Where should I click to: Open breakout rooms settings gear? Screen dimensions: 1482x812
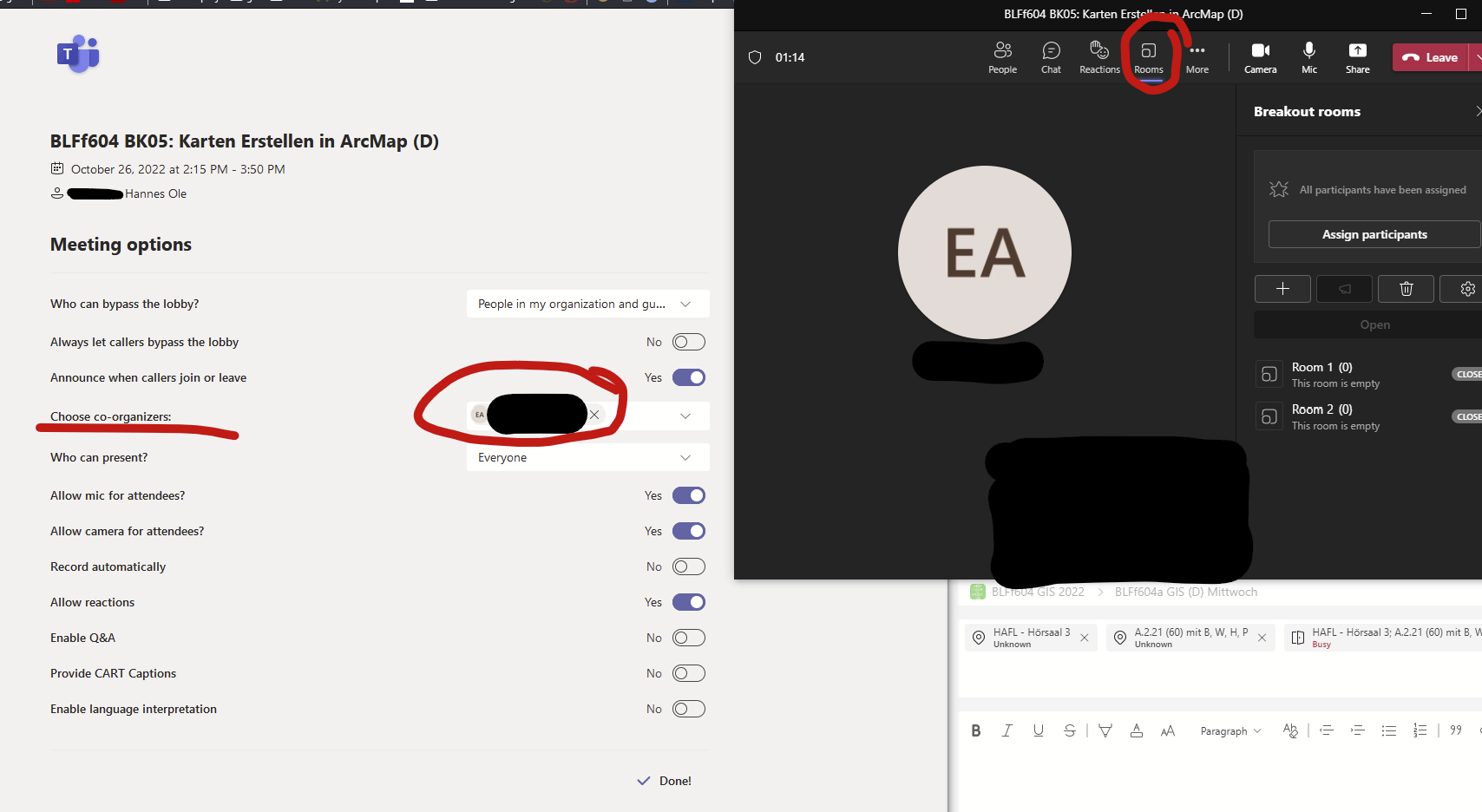tap(1466, 289)
